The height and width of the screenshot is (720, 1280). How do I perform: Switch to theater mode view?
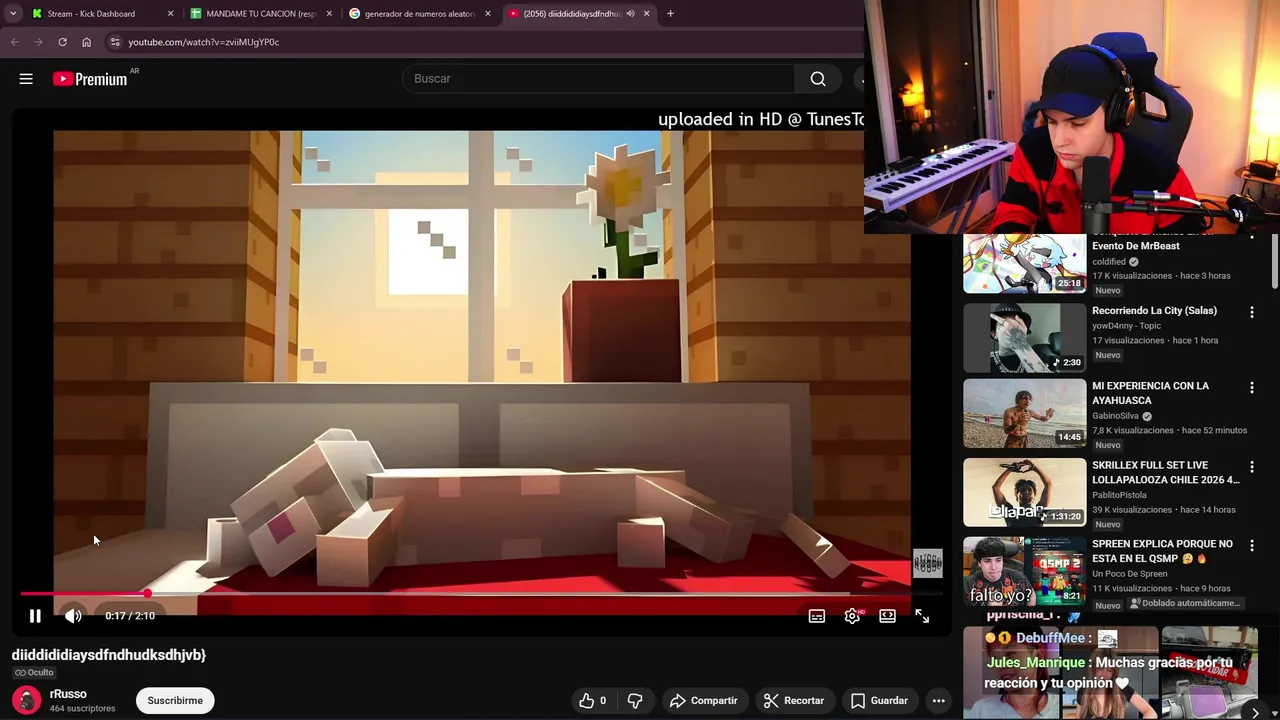point(887,616)
